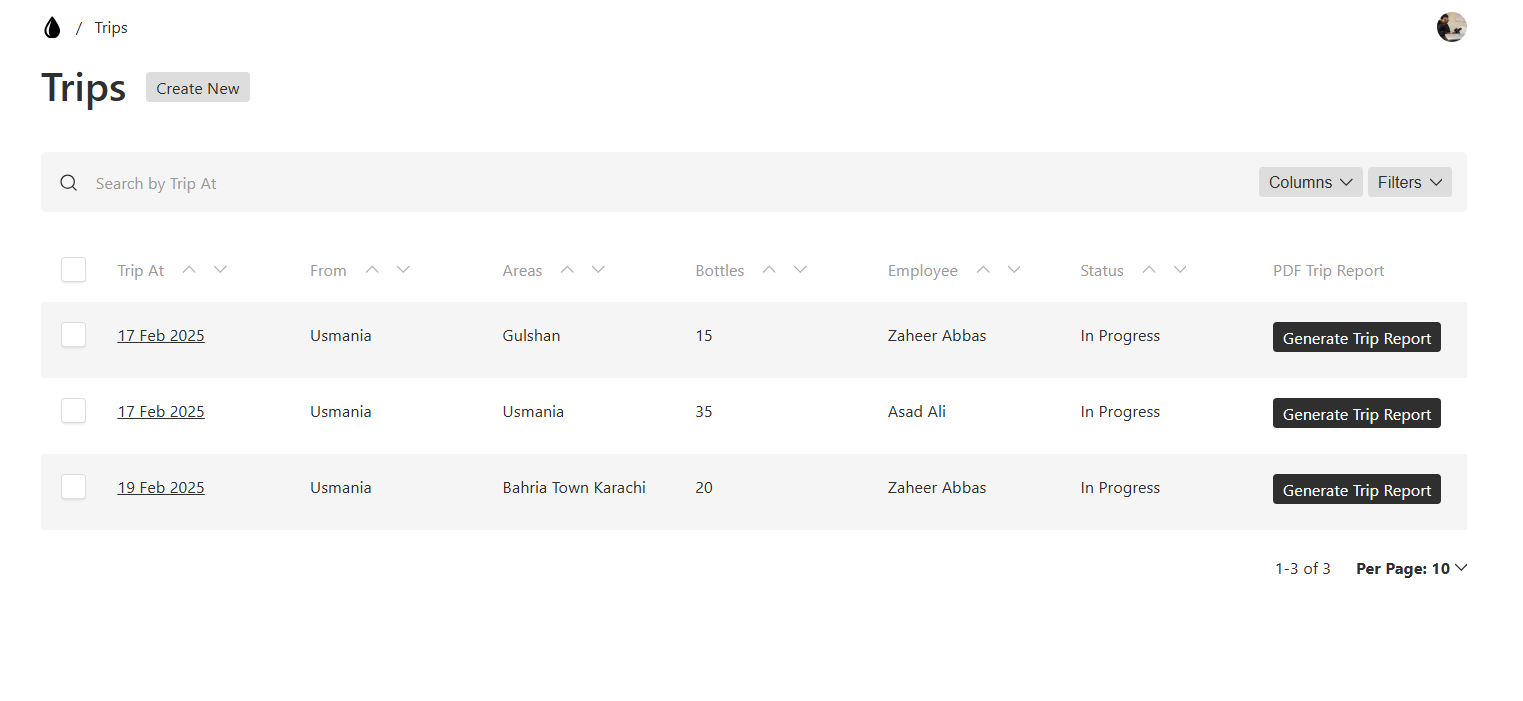Toggle the select-all header checkbox
The height and width of the screenshot is (701, 1523).
click(73, 270)
